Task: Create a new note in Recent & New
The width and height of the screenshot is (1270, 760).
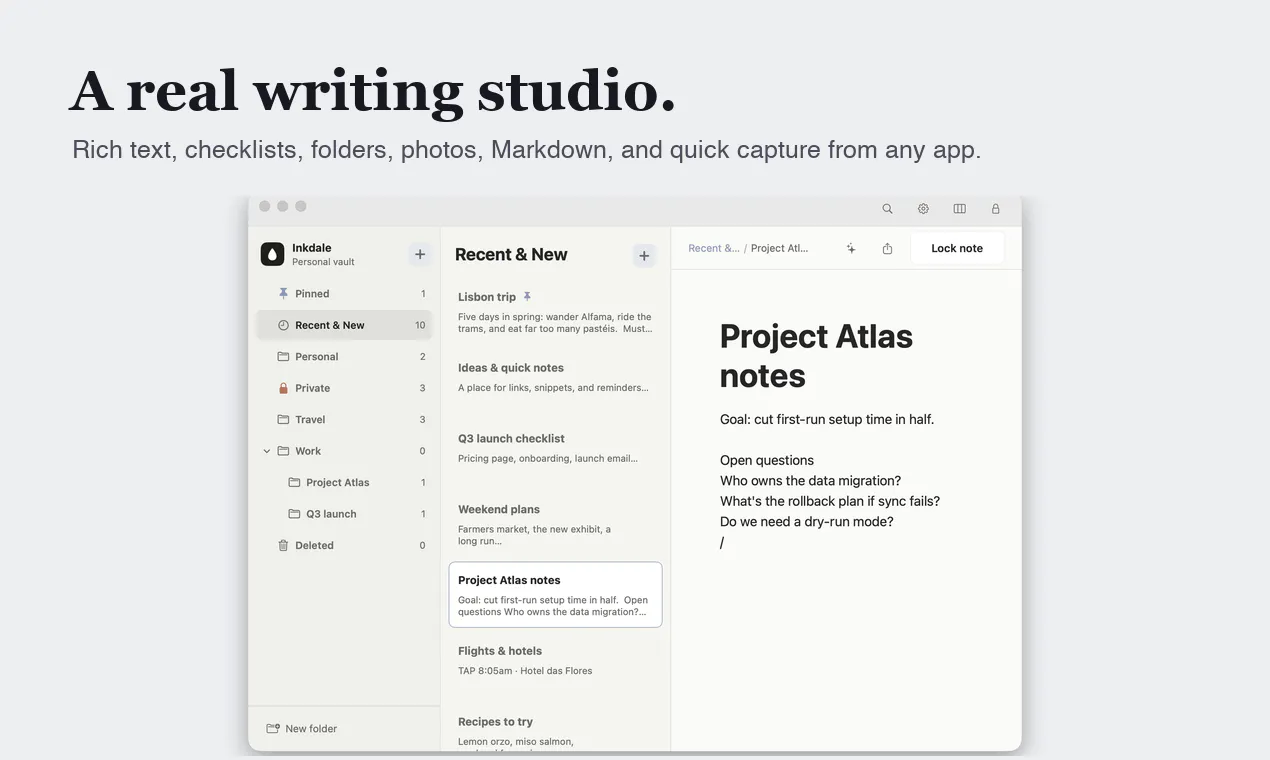Action: [x=644, y=256]
